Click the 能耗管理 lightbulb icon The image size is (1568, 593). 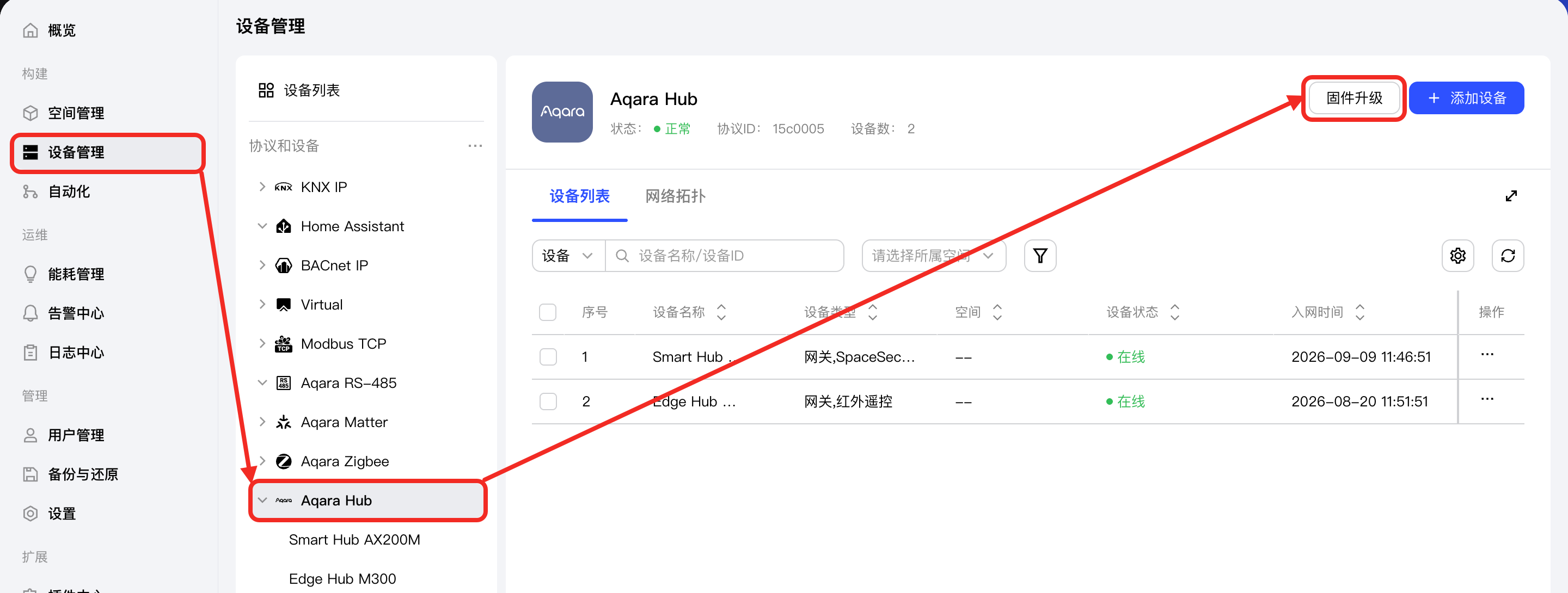(x=30, y=274)
